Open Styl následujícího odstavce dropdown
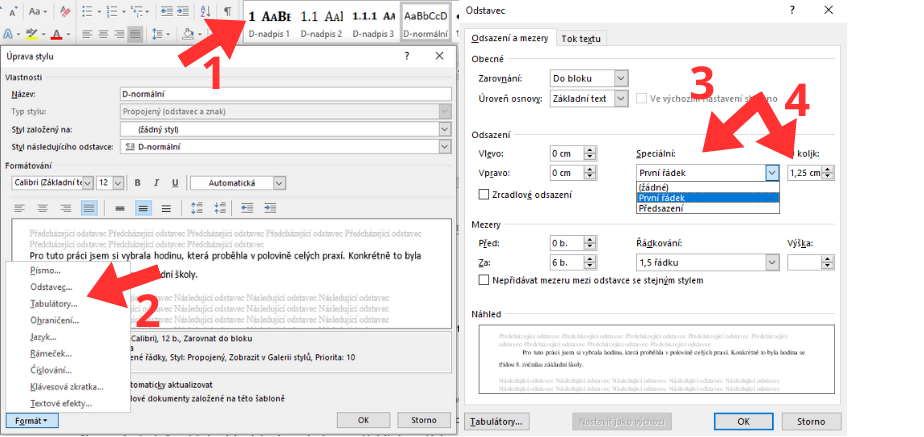 pos(286,147)
